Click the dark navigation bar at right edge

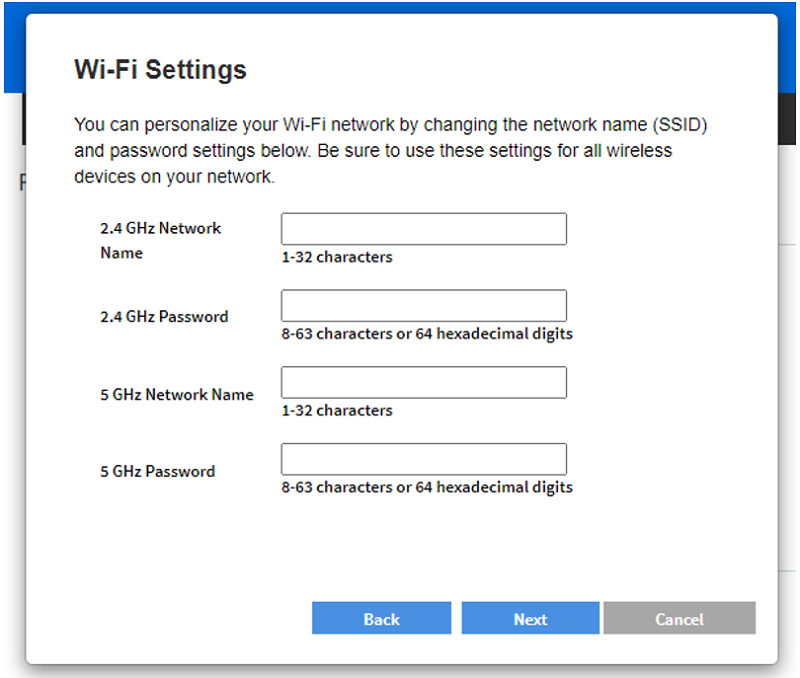pyautogui.click(x=787, y=119)
